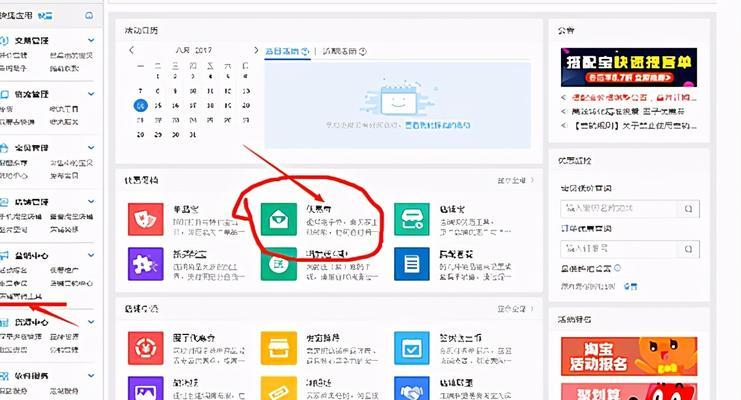Screen dimensions: 741x400
Task: Open the red yen-target coupon tool icon
Action: pyautogui.click(x=146, y=348)
